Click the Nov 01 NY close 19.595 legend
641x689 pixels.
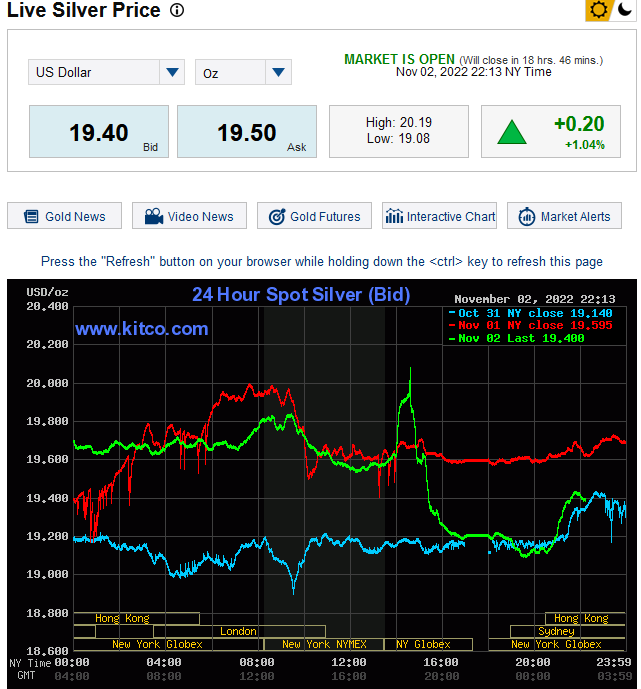pyautogui.click(x=530, y=326)
